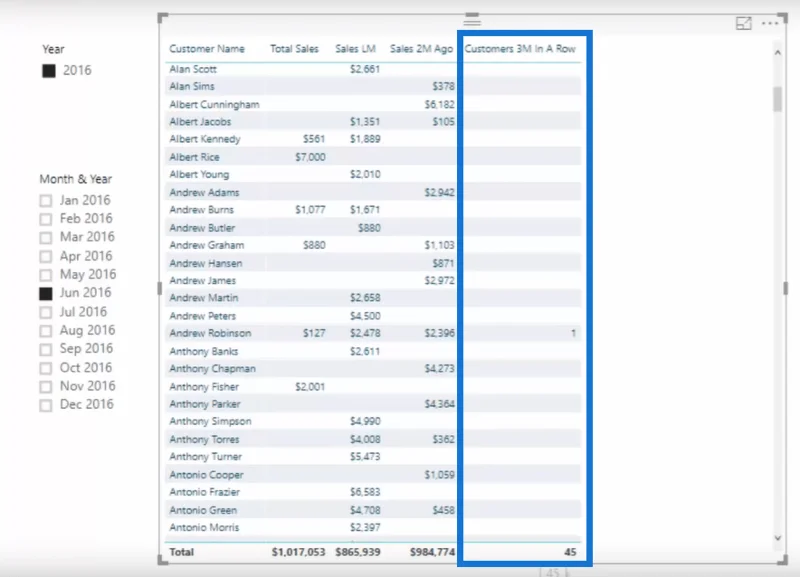Open more options ellipsis on table visual
The height and width of the screenshot is (577, 800).
click(769, 23)
